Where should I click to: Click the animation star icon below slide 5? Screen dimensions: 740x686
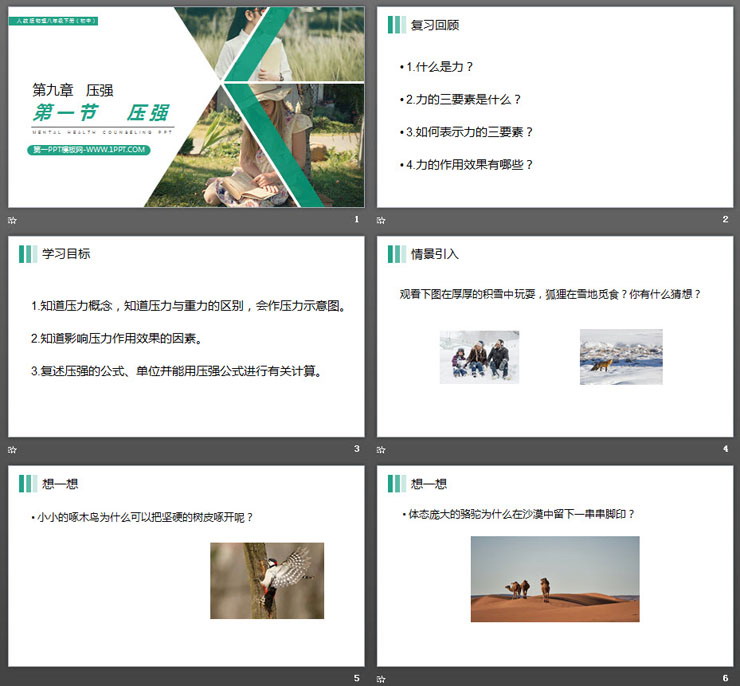point(12,678)
